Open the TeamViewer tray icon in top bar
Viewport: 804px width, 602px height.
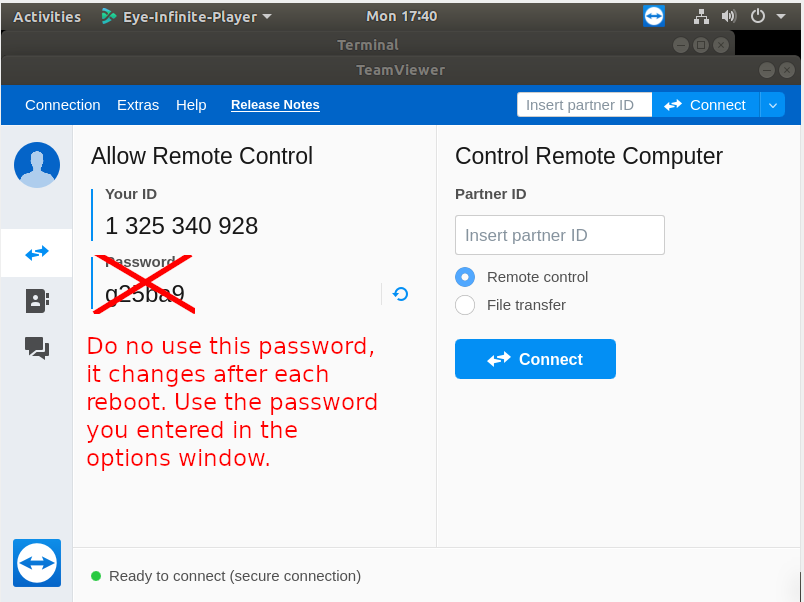click(x=654, y=16)
